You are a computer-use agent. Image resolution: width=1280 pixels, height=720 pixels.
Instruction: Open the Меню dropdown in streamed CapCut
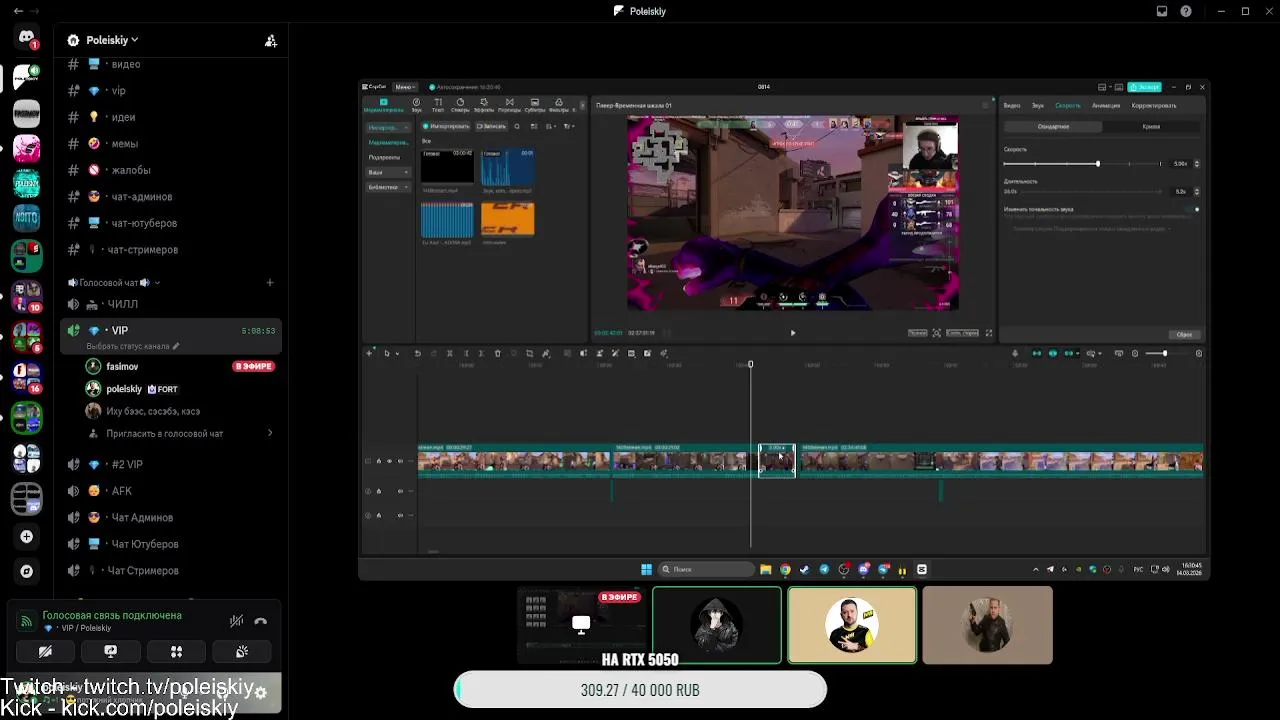[405, 87]
